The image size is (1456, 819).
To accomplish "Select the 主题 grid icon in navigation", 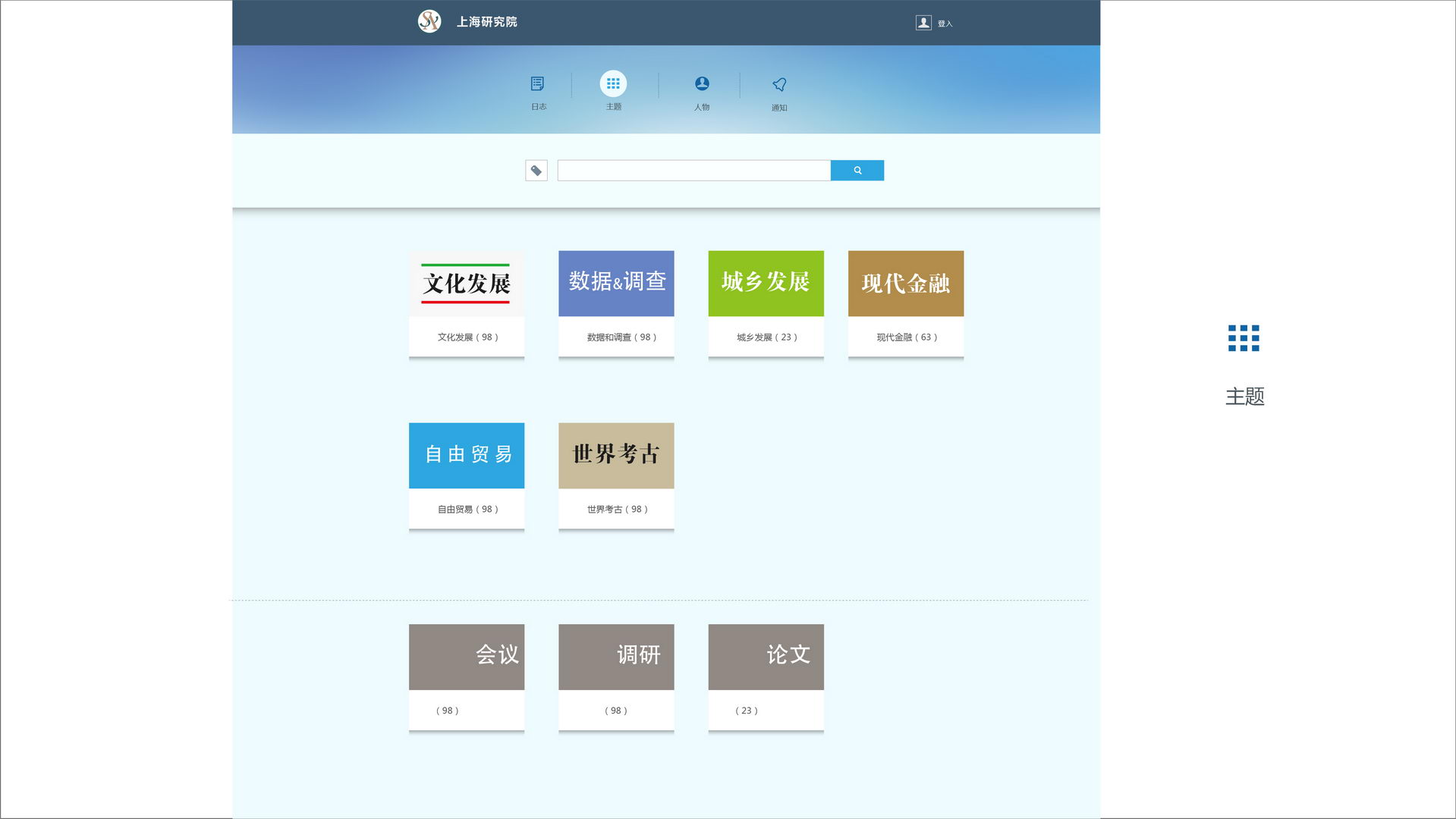I will pyautogui.click(x=613, y=83).
